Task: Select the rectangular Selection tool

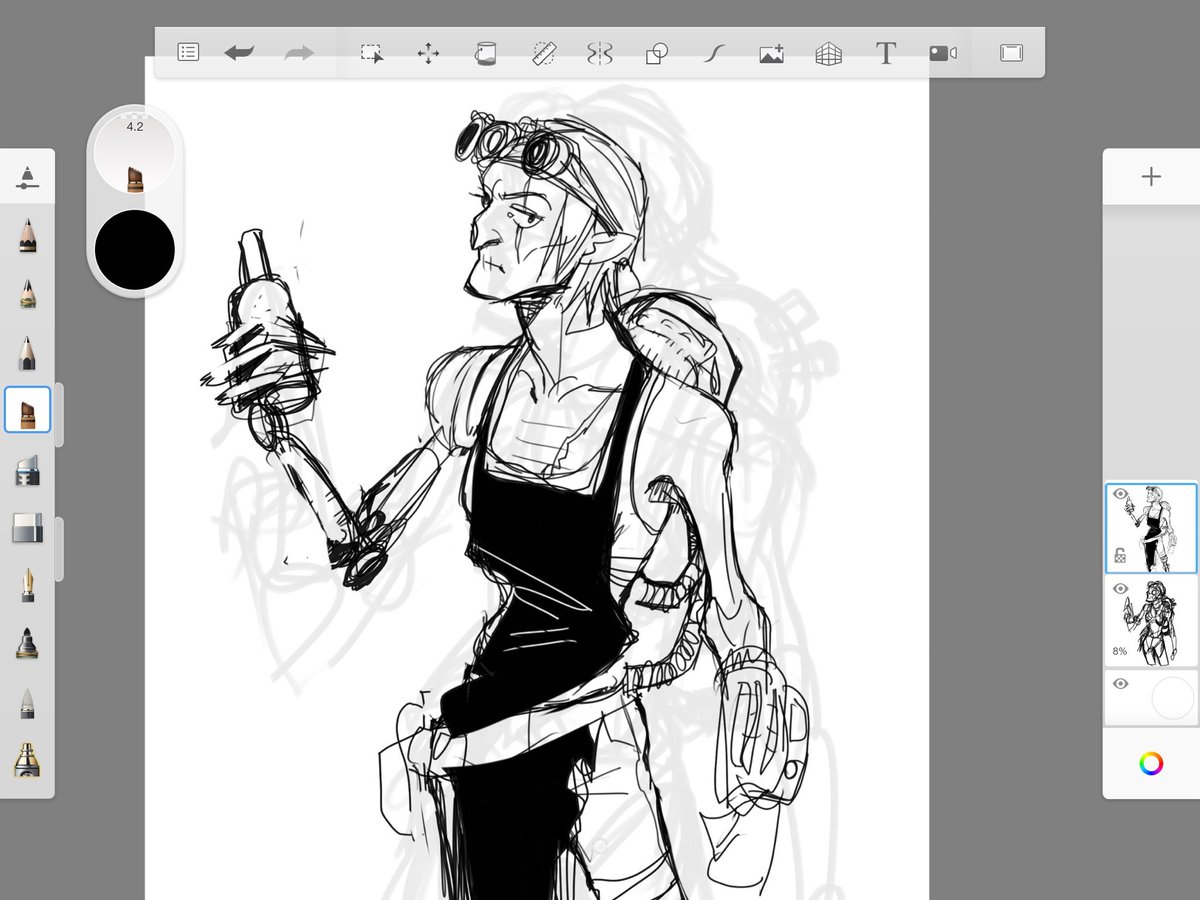Action: pos(372,53)
